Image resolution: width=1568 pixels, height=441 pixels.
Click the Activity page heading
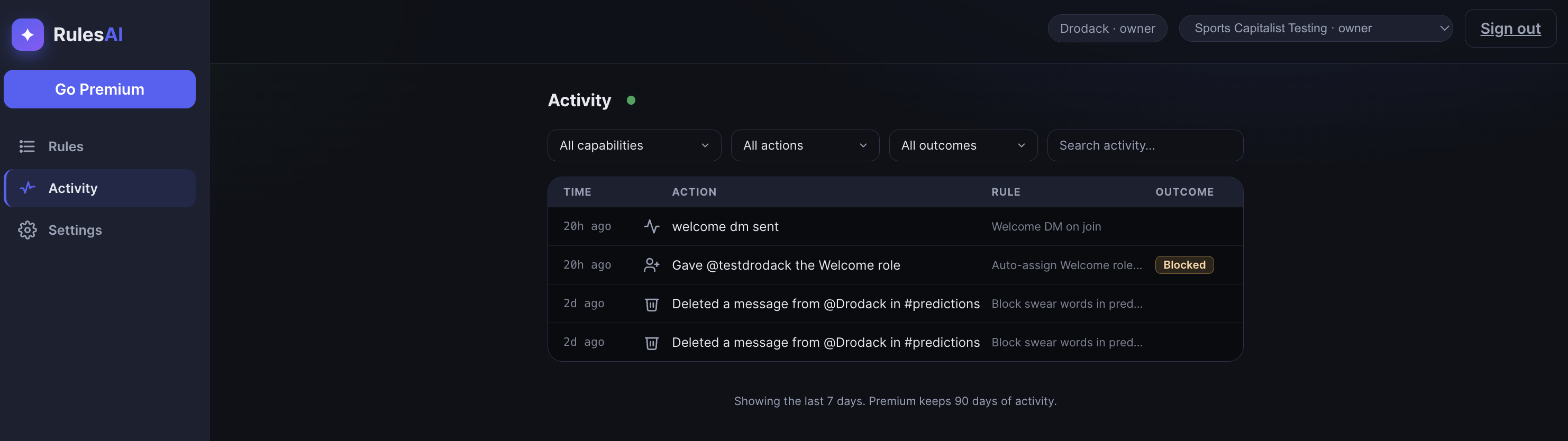[579, 100]
